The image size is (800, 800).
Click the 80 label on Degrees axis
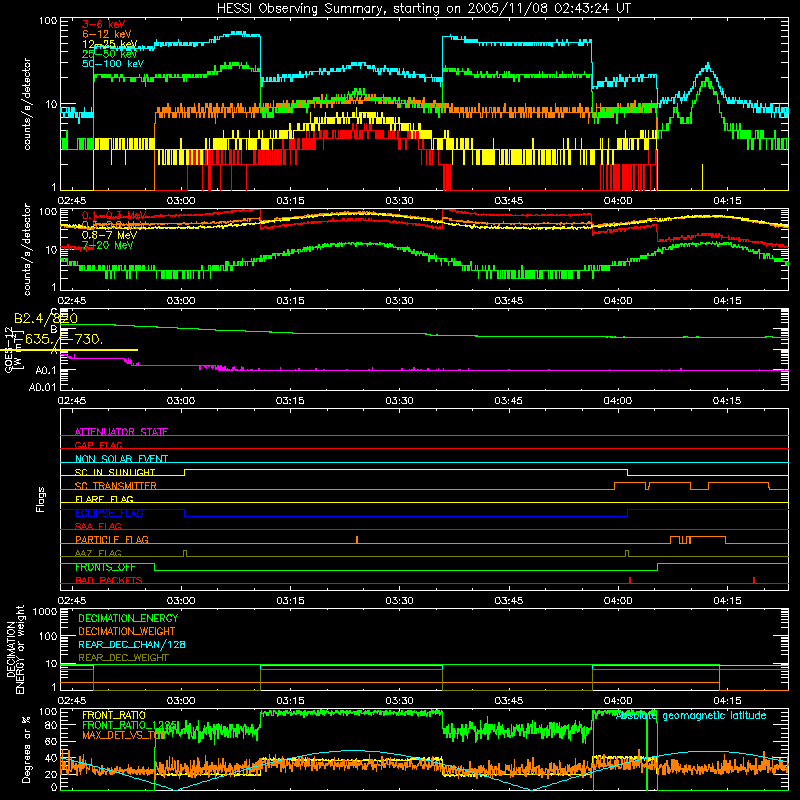coord(51,725)
